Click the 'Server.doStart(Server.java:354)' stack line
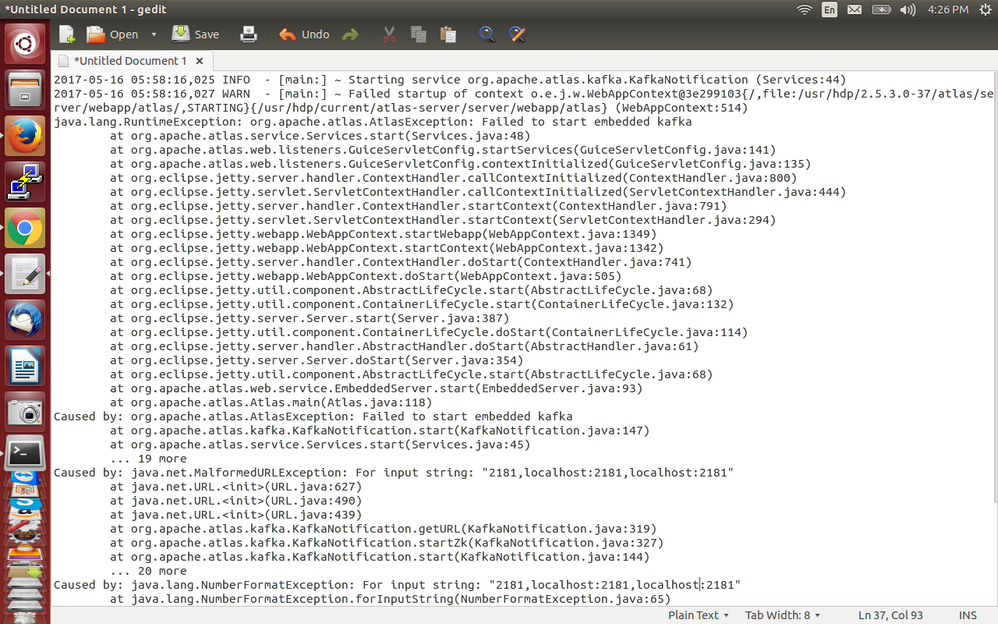 point(316,360)
